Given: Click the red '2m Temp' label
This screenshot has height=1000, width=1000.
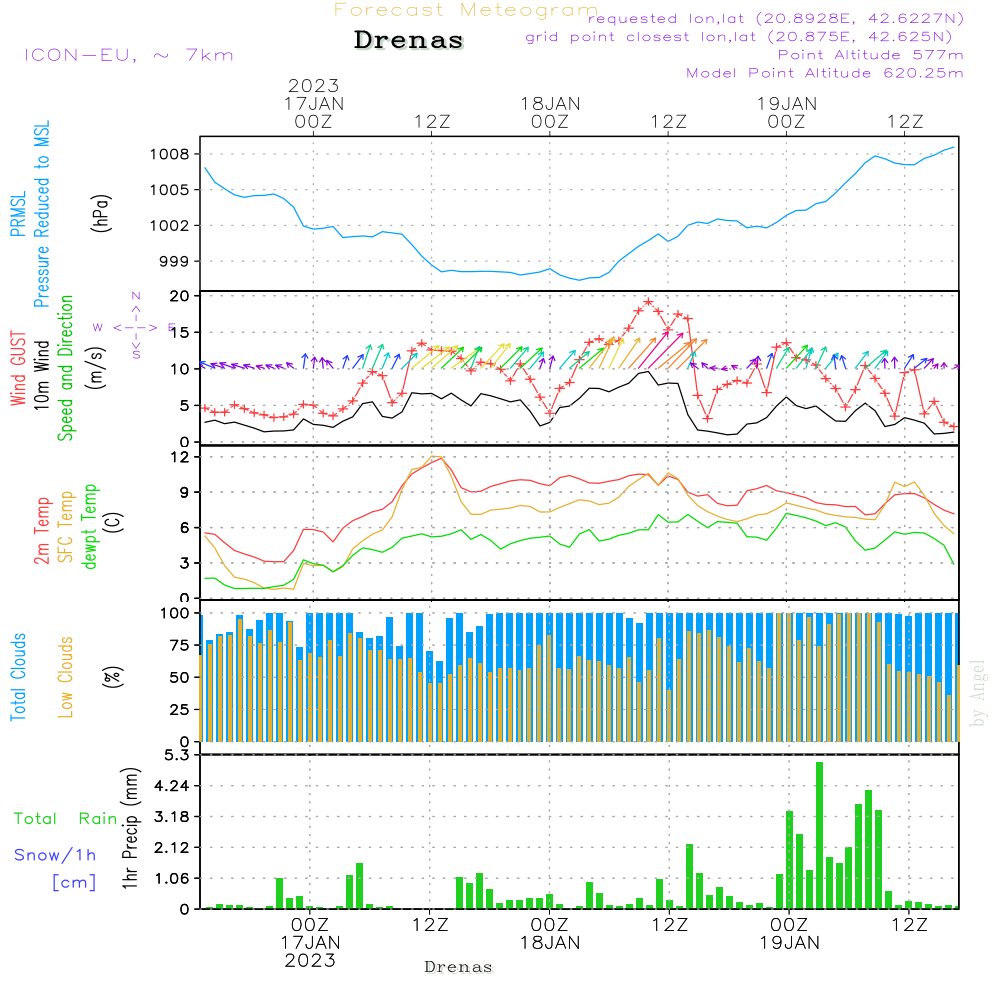Looking at the screenshot, I should (41, 531).
